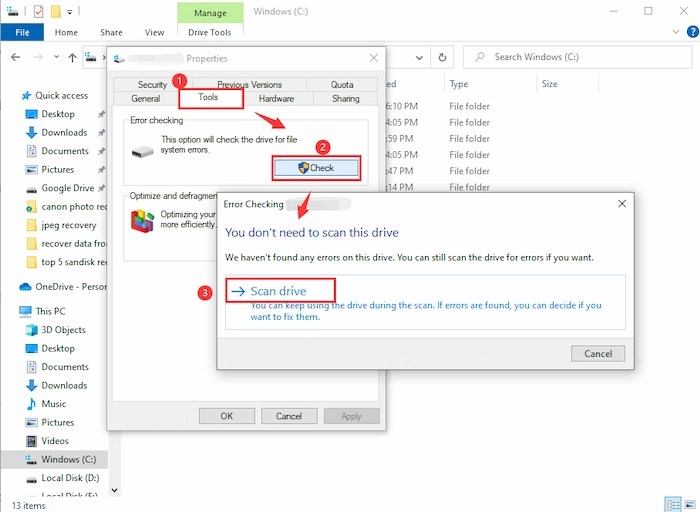Expand the ribbon with the chevron
The height and width of the screenshot is (512, 700).
(676, 32)
